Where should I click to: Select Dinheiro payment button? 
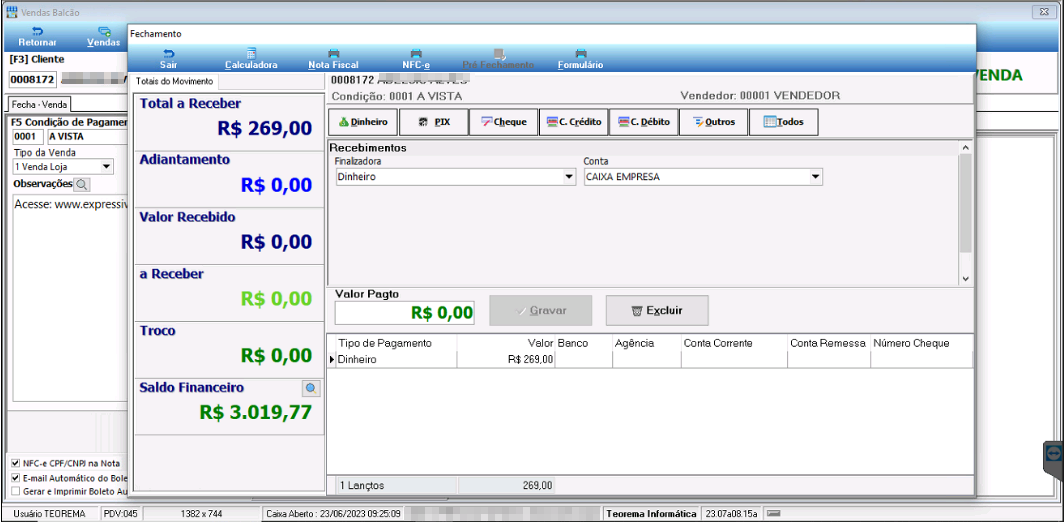[x=362, y=122]
